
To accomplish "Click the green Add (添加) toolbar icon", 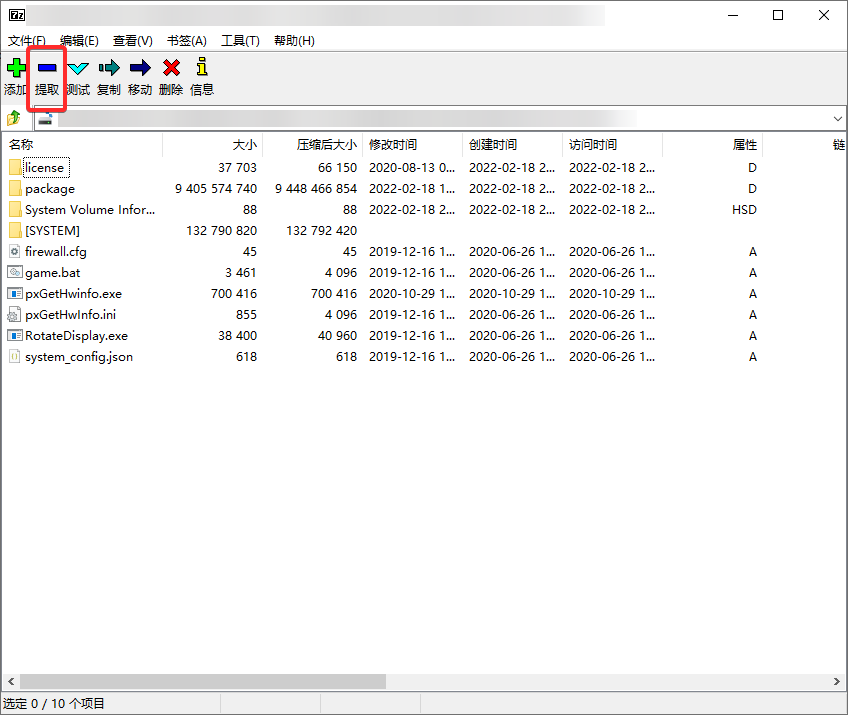I will [x=15, y=68].
